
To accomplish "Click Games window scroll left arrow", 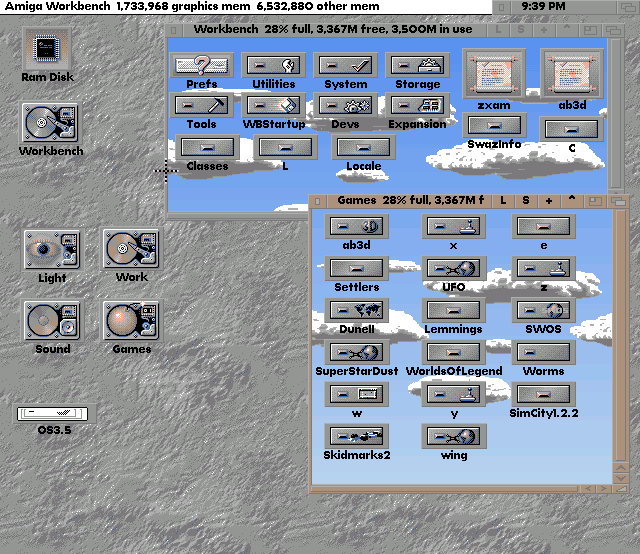I will point(588,489).
